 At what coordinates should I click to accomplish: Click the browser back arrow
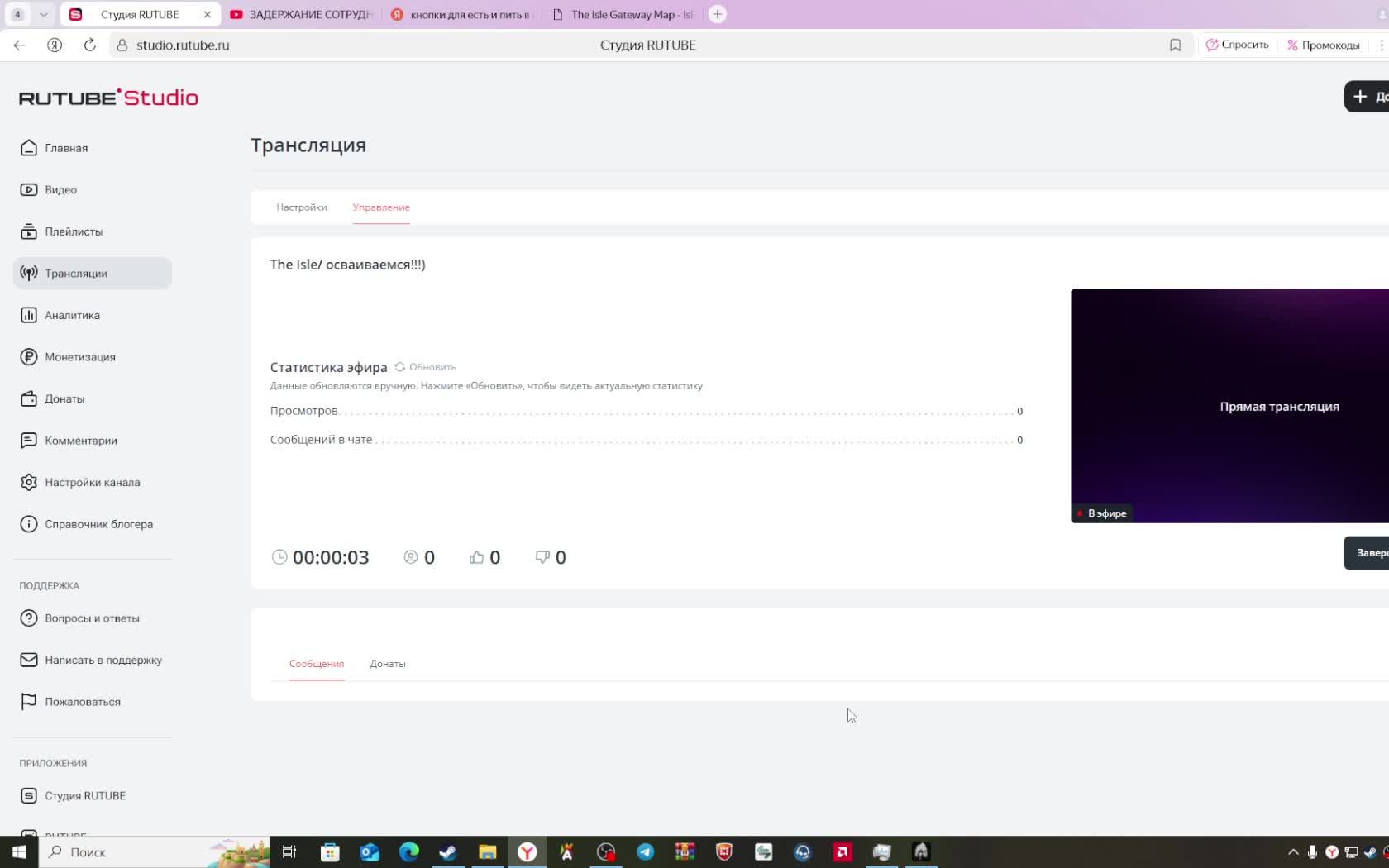pos(19,45)
